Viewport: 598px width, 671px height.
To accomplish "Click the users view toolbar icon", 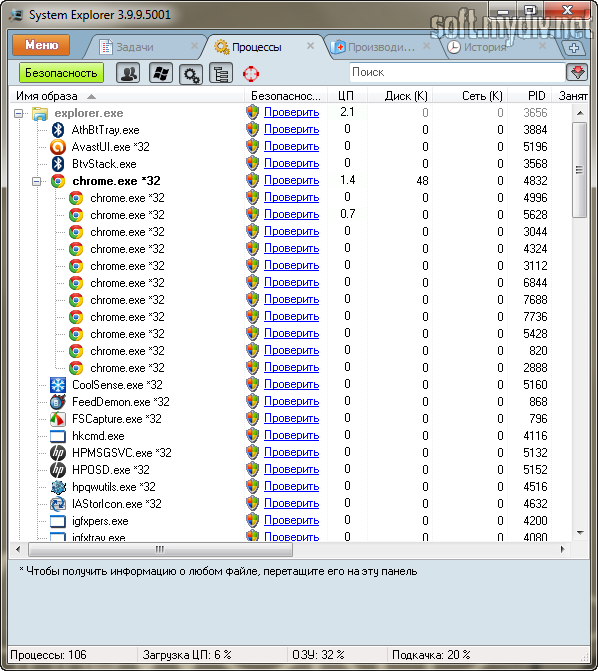I will point(128,73).
